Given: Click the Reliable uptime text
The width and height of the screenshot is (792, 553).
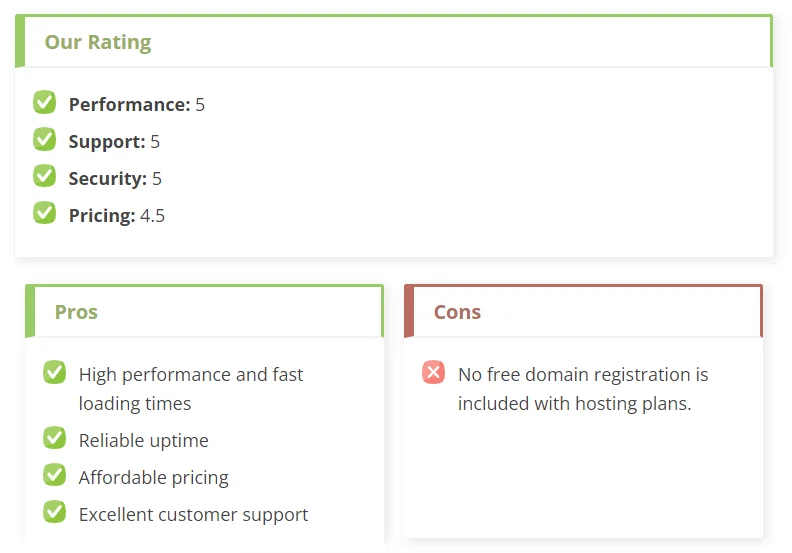Looking at the screenshot, I should [143, 440].
